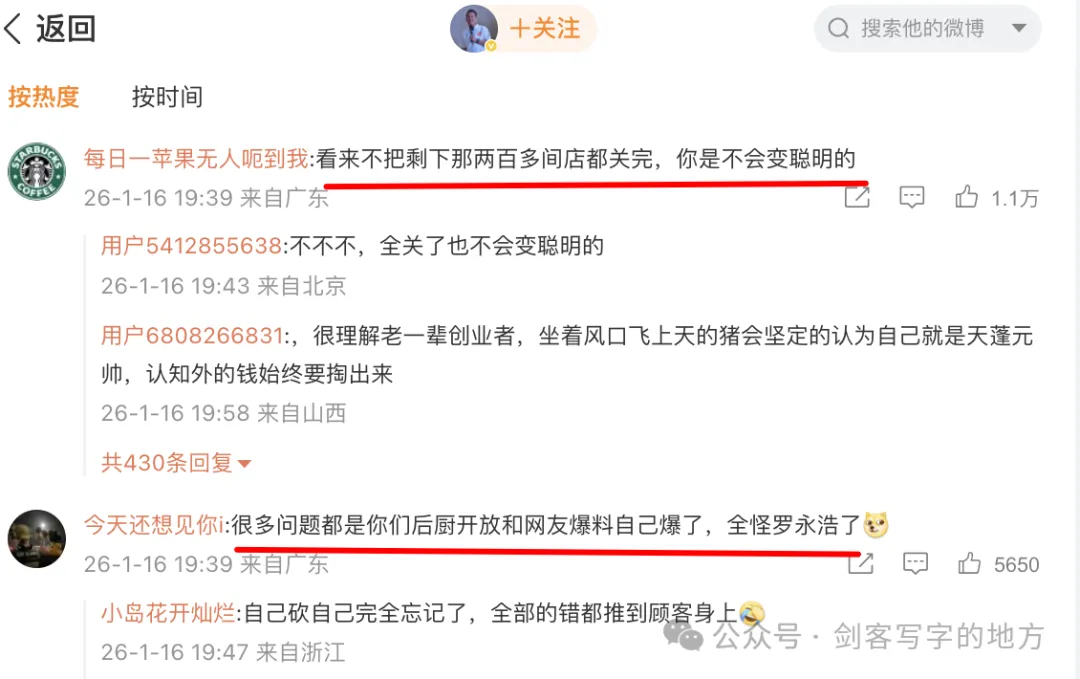The width and height of the screenshot is (1080, 679).
Task: Reply to 今天还想见你i comment icon
Action: coord(915,563)
